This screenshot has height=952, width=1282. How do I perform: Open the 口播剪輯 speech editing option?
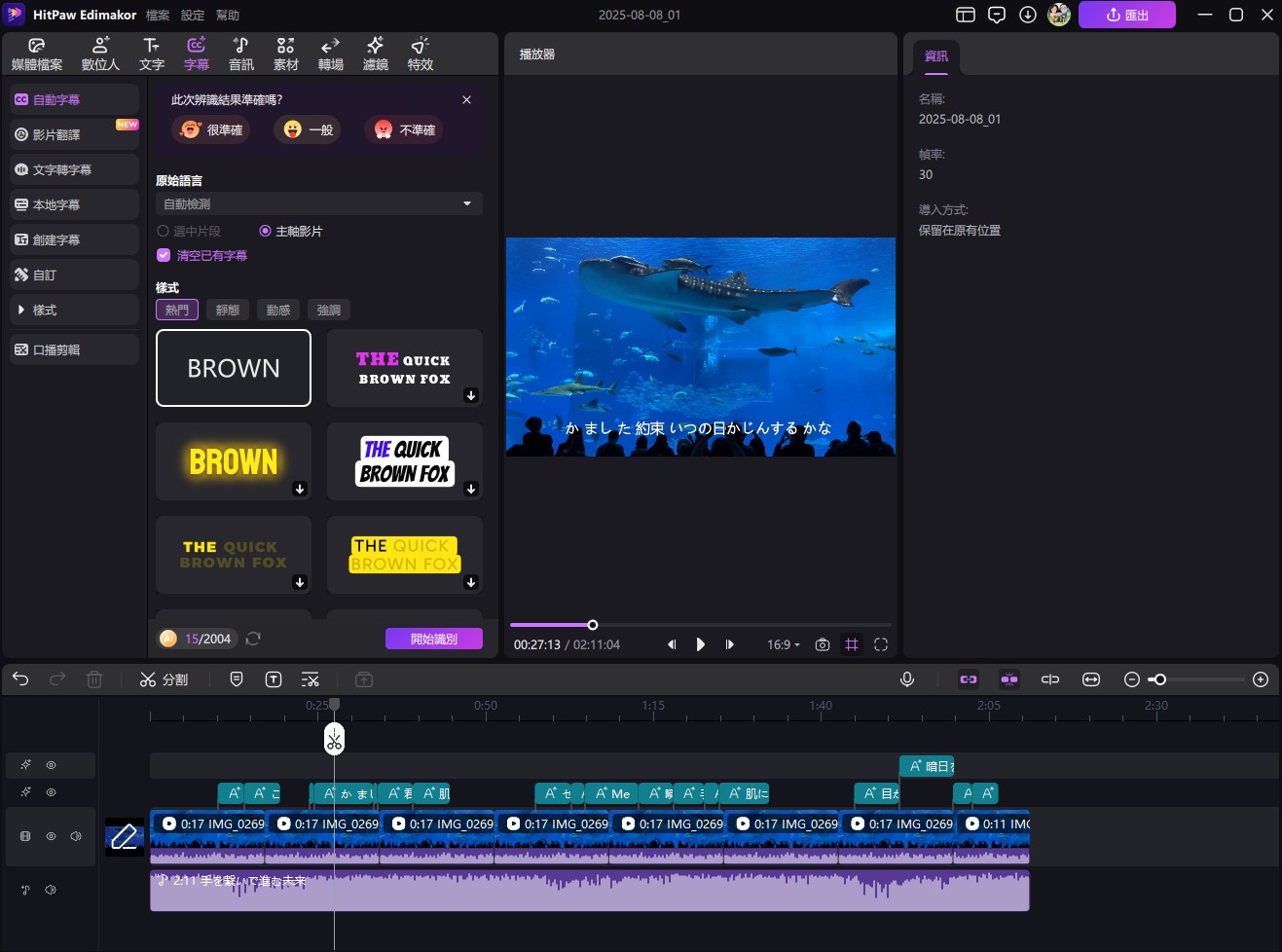click(75, 349)
